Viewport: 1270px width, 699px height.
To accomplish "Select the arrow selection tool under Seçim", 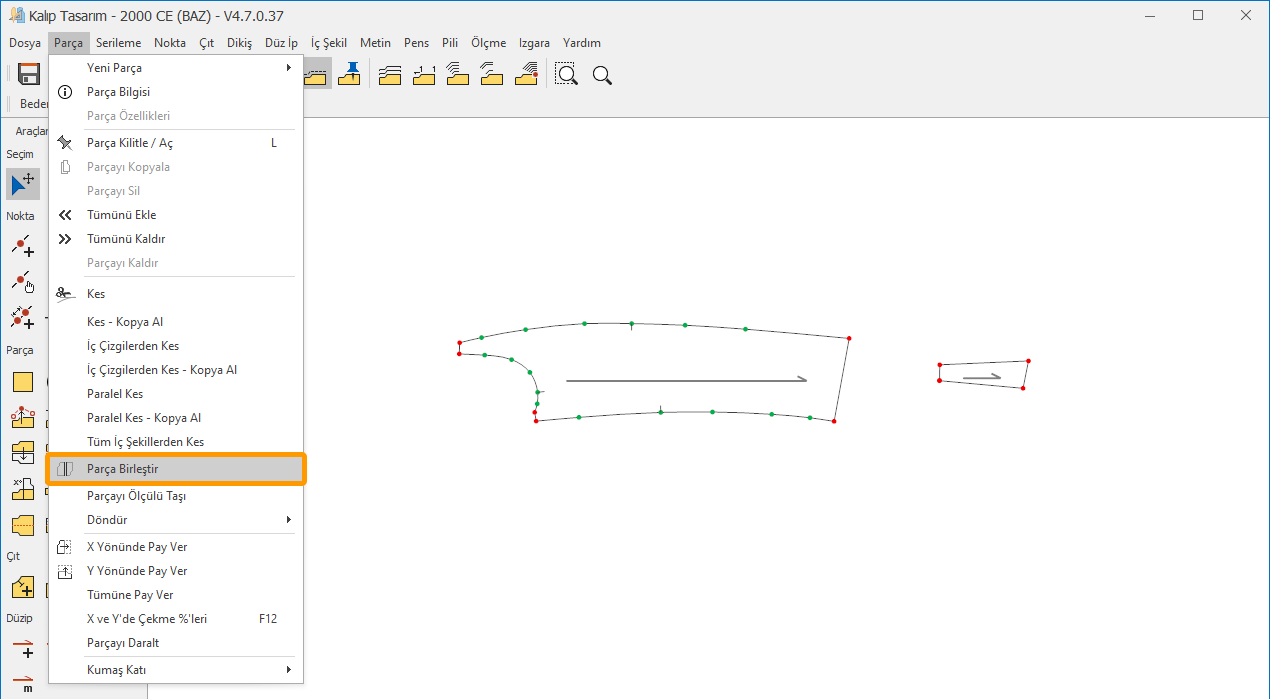I will click(x=22, y=183).
